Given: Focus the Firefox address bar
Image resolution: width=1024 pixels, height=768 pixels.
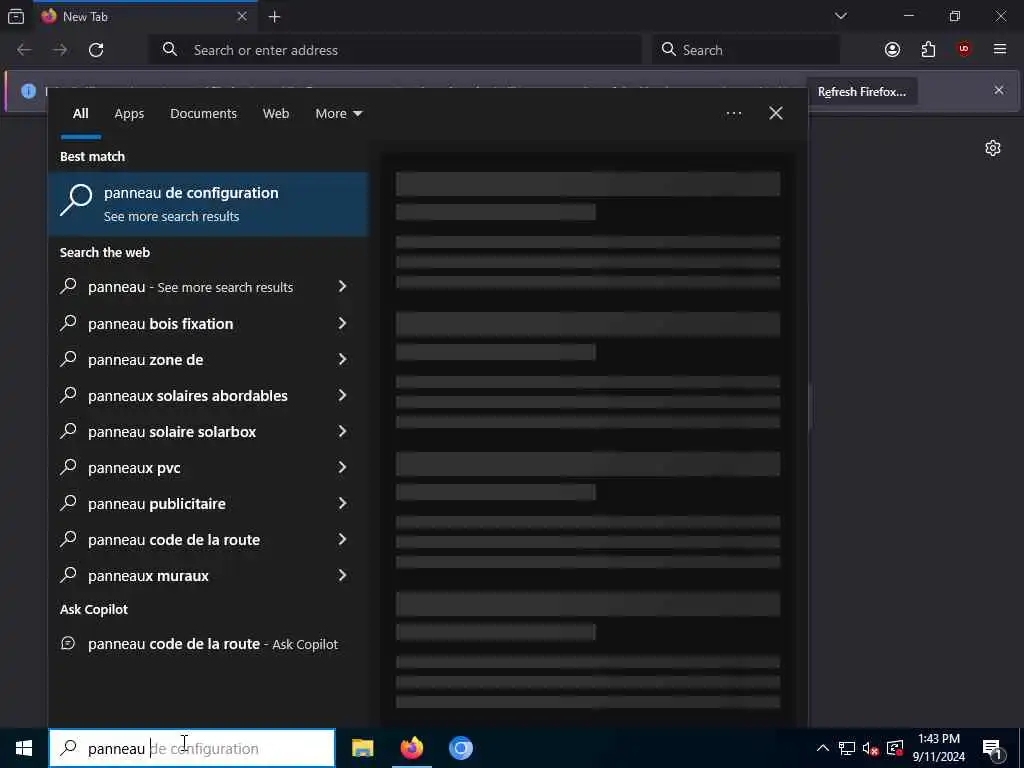Looking at the screenshot, I should pyautogui.click(x=396, y=50).
